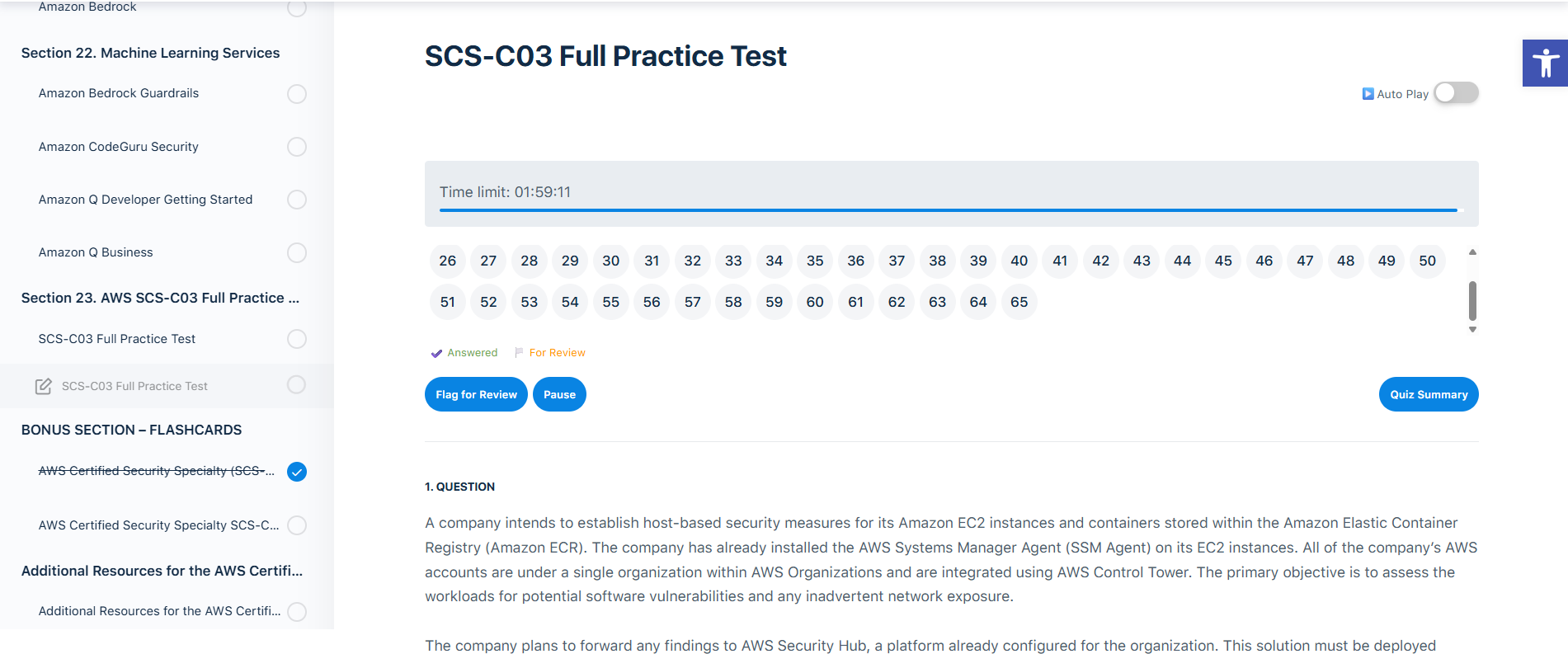Screen dimensions: 1568x654
Task: Open the Quiz Summary button
Action: coord(1428,394)
